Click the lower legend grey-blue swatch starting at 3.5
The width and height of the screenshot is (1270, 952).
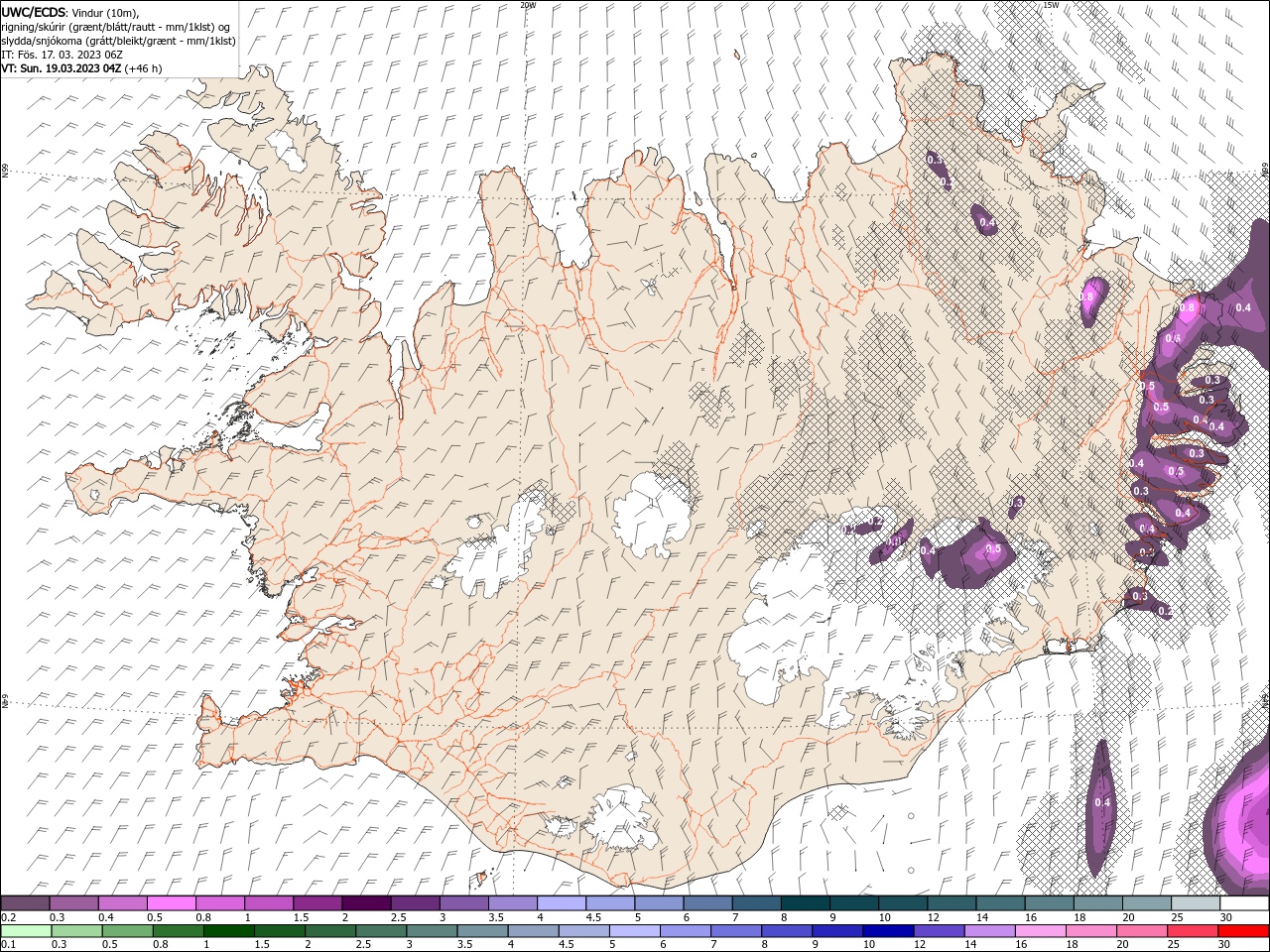pyautogui.click(x=482, y=931)
